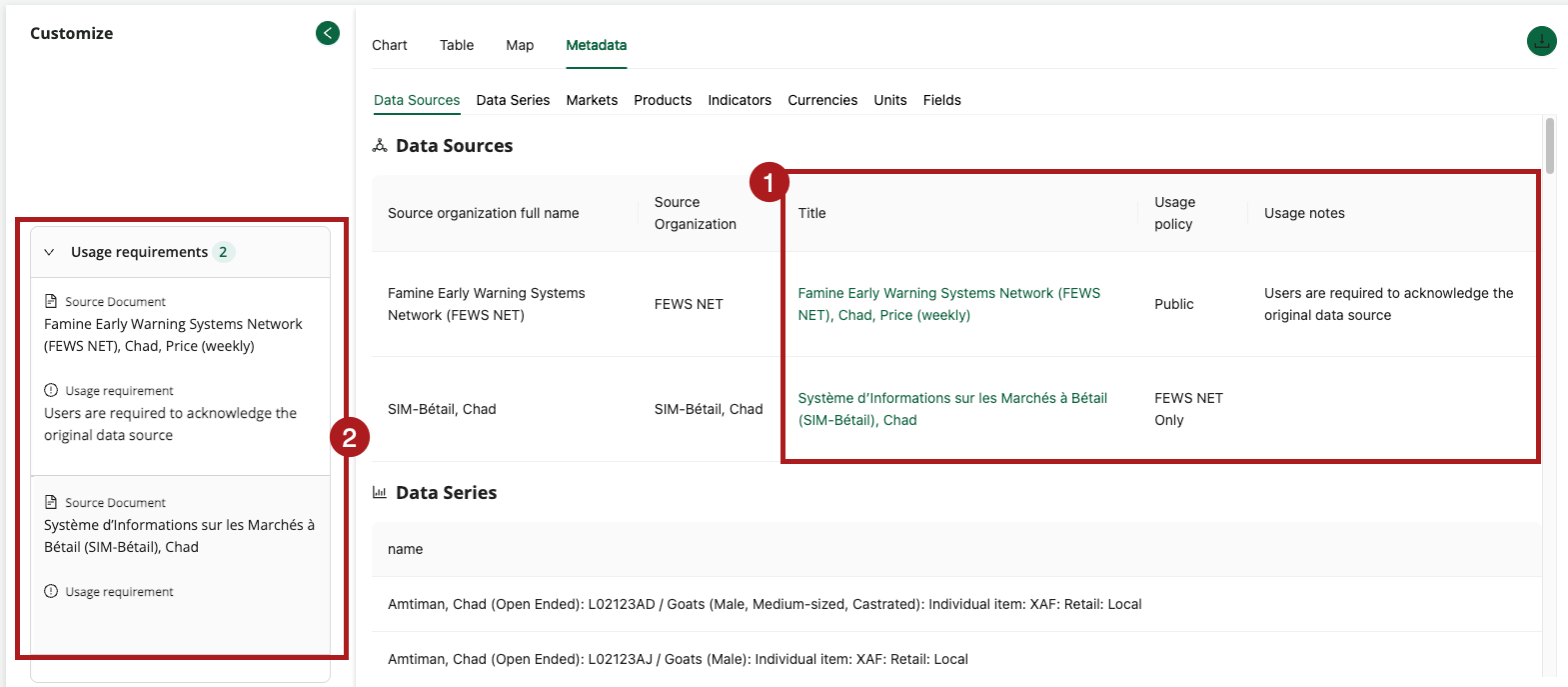
Task: Click the acknowledge original data source usage note
Action: point(1389,304)
